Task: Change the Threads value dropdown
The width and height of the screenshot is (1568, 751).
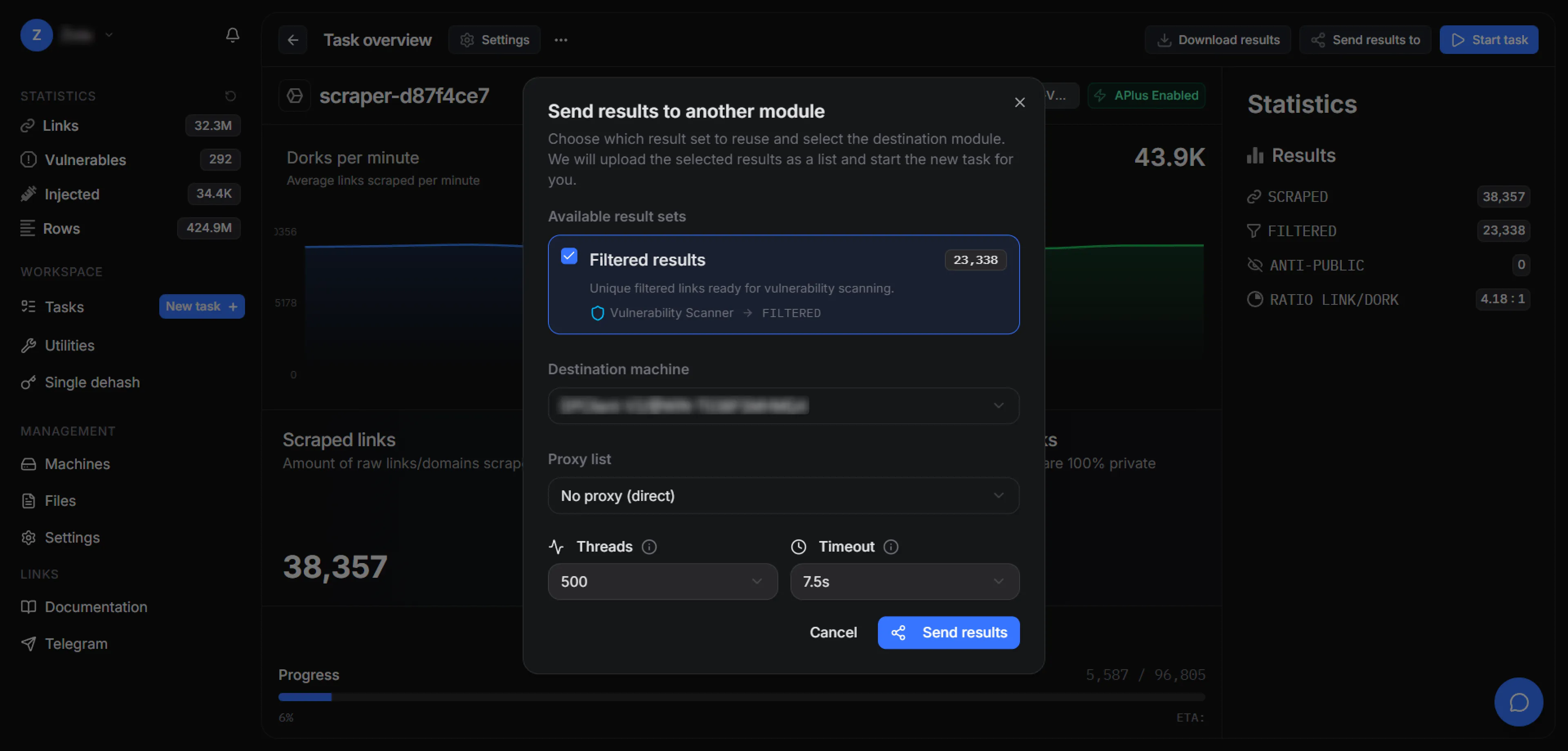Action: click(662, 582)
